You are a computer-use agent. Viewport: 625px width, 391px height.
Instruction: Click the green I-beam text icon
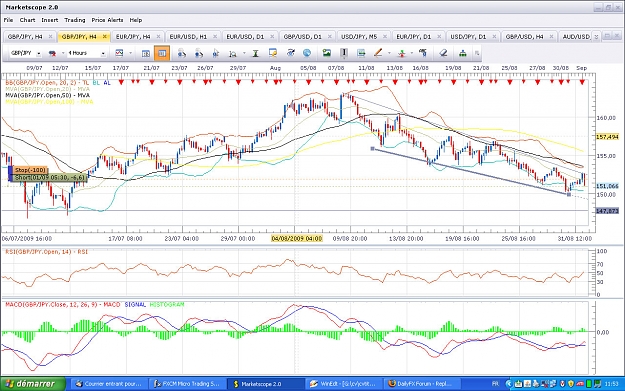[x=256, y=53]
